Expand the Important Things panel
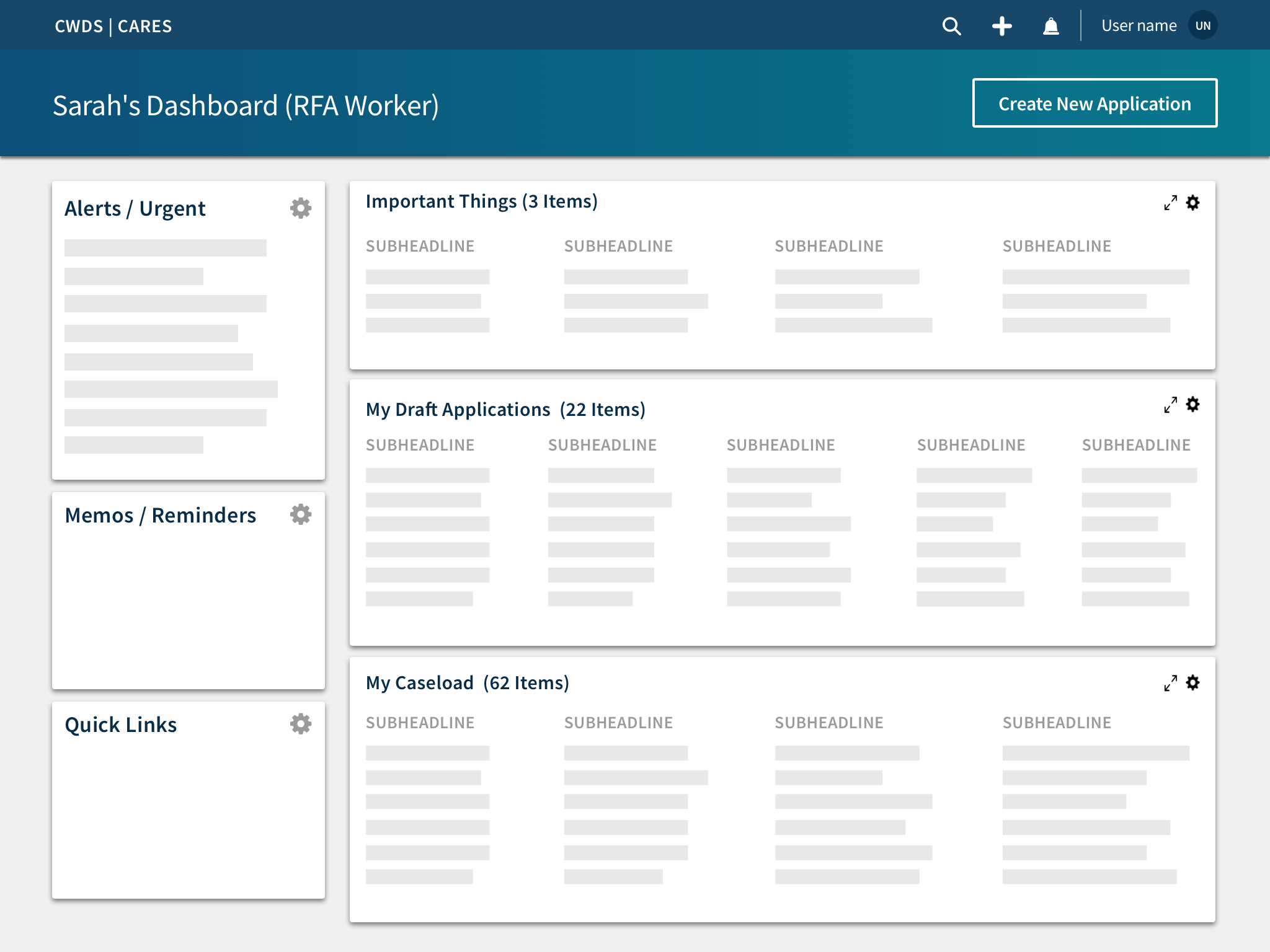 [1170, 203]
